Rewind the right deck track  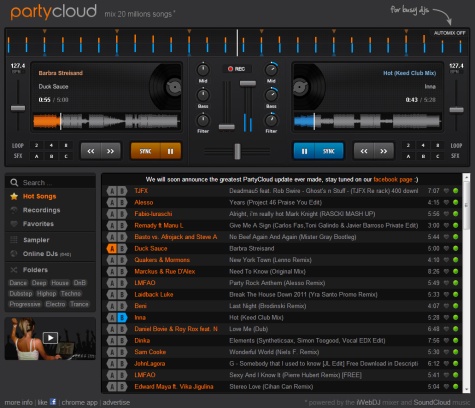(x=364, y=151)
